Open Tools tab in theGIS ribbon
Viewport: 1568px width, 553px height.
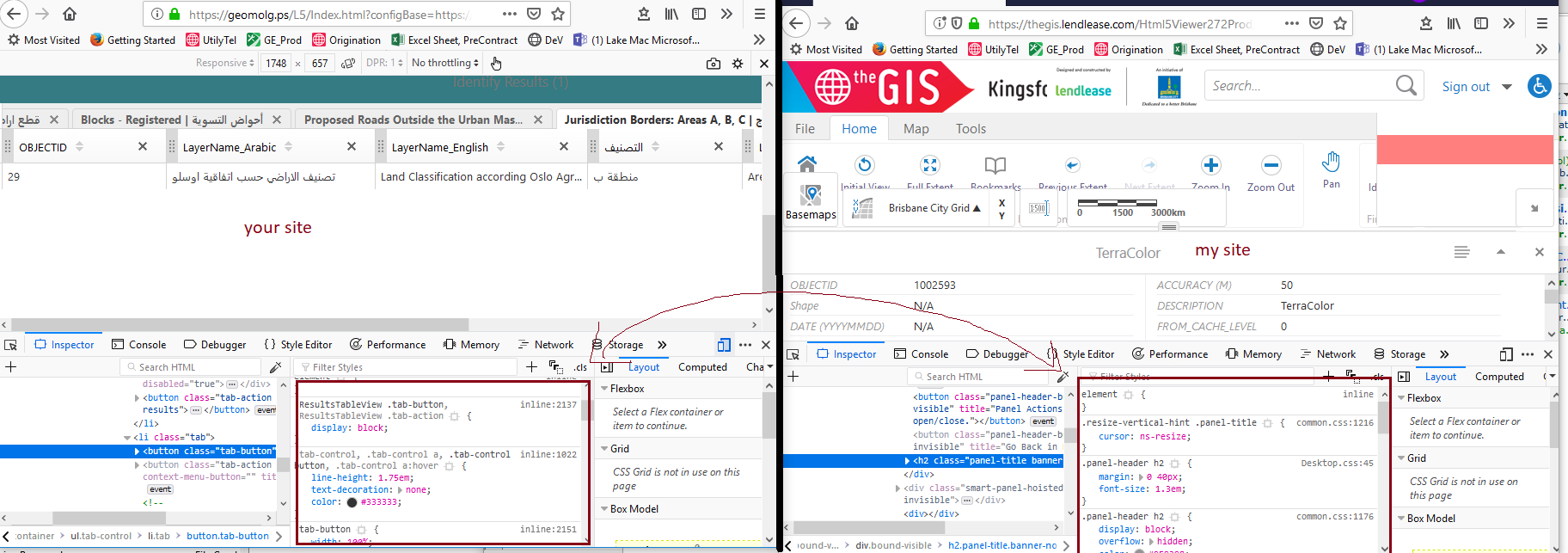coord(971,129)
